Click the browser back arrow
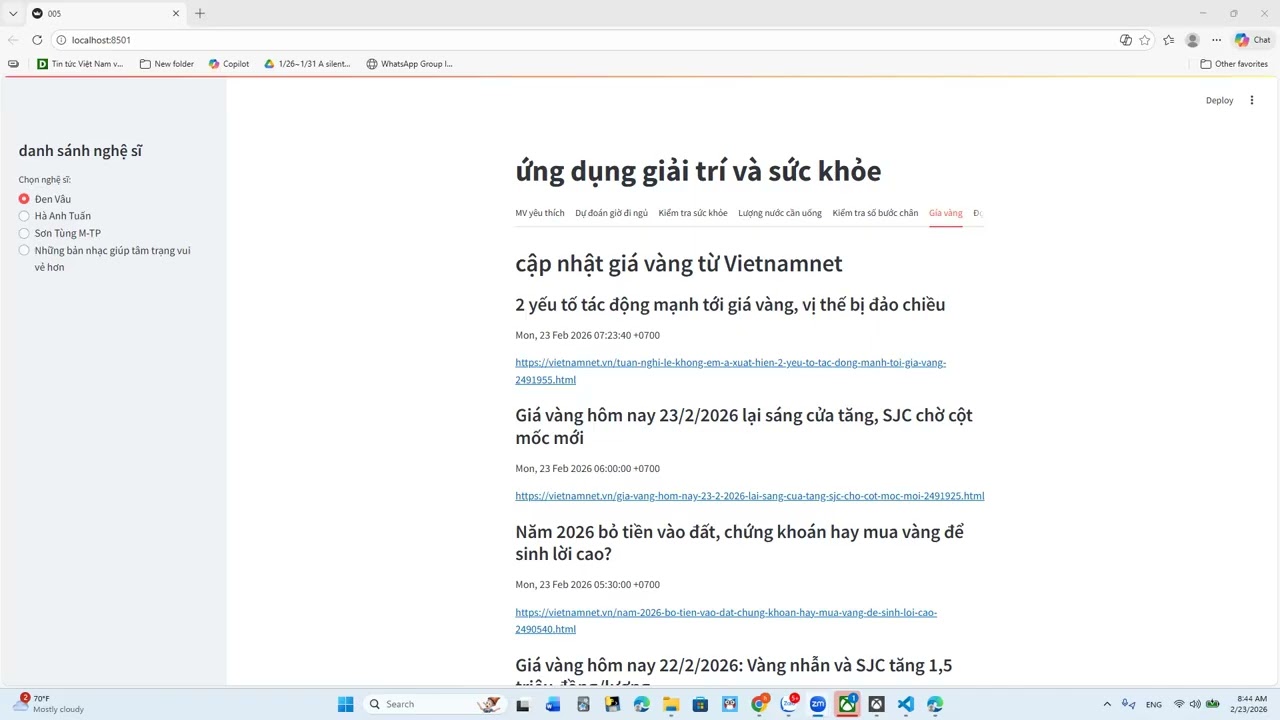The image size is (1280, 720). [13, 40]
